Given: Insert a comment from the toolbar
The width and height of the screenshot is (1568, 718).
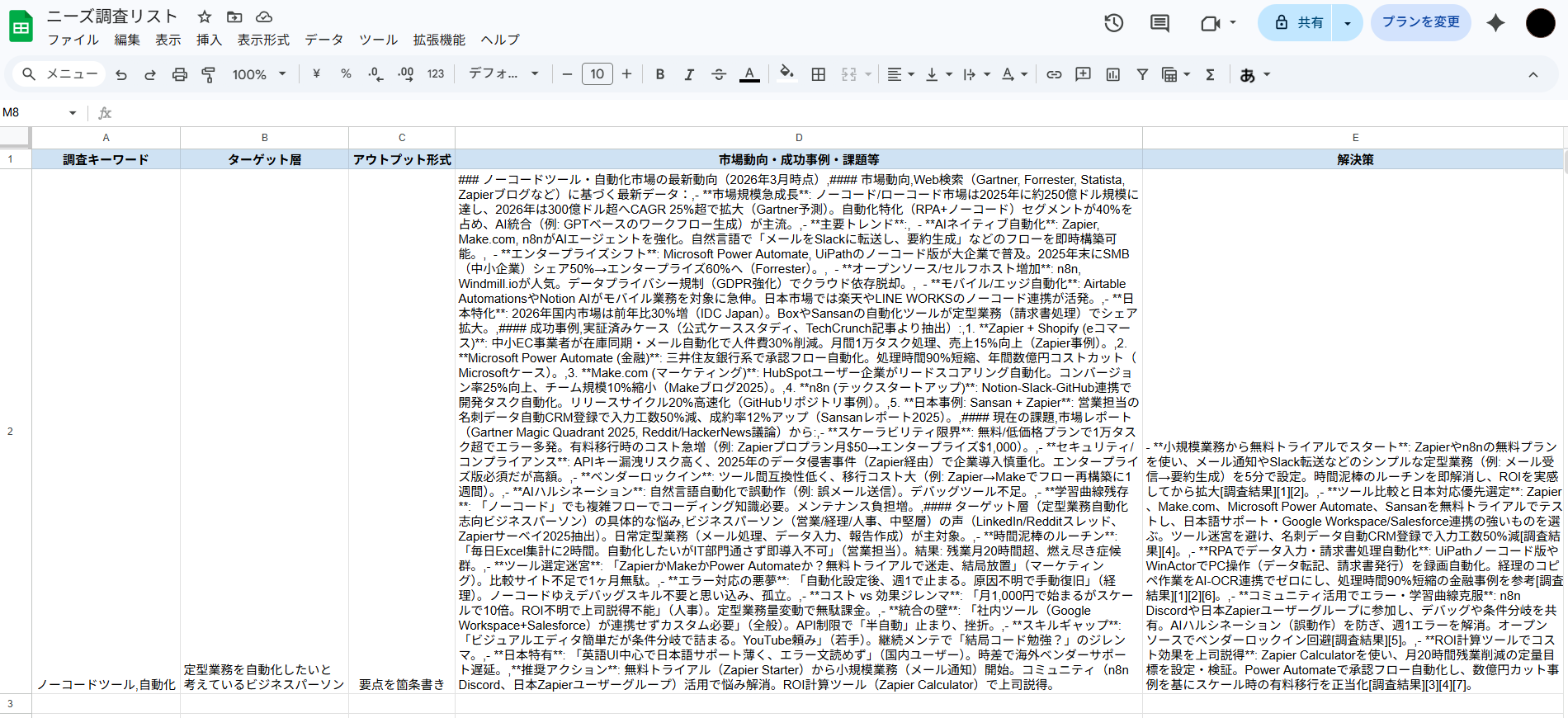Looking at the screenshot, I should tap(1084, 74).
